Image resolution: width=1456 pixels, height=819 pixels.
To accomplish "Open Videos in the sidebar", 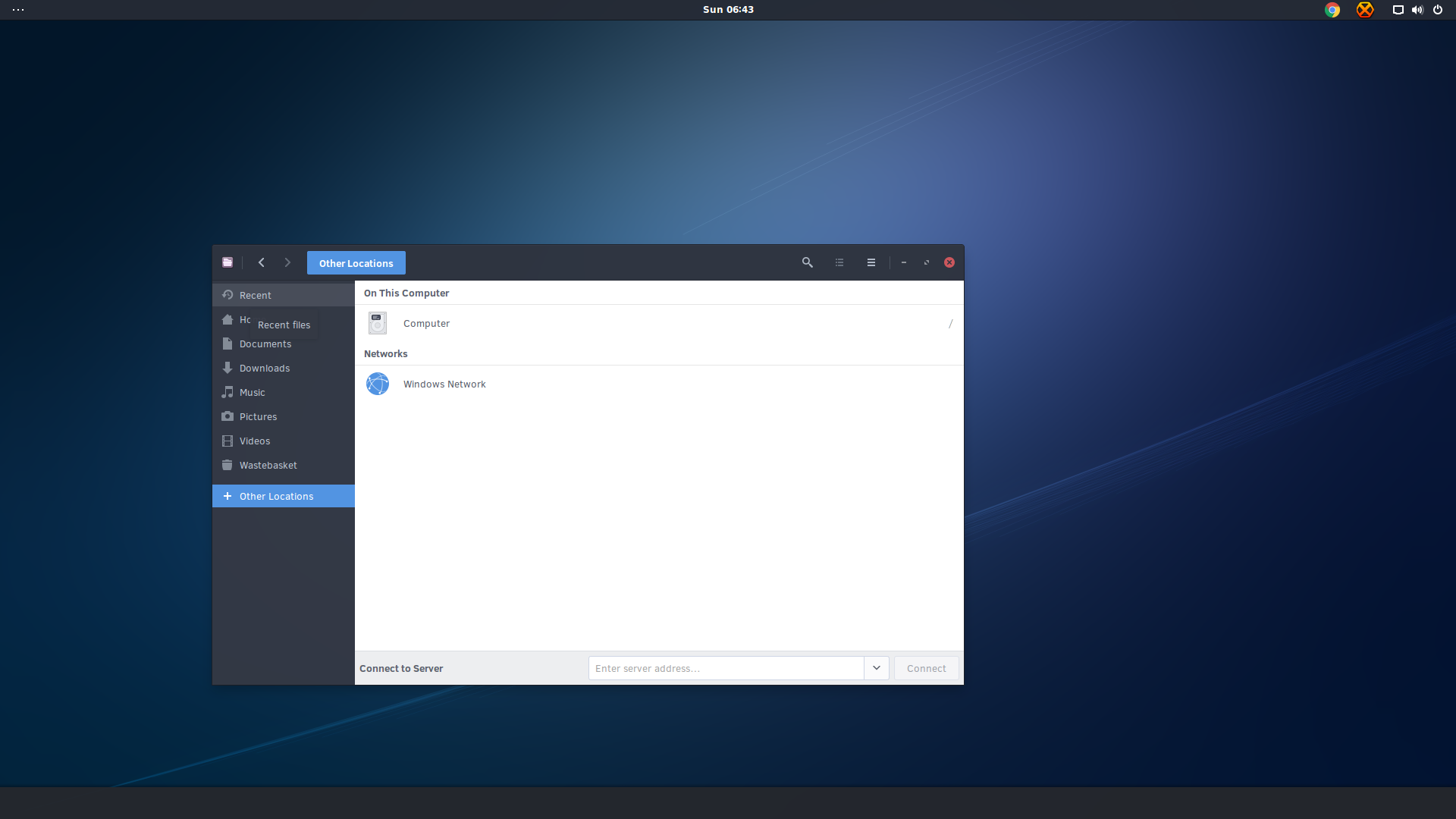I will [284, 441].
